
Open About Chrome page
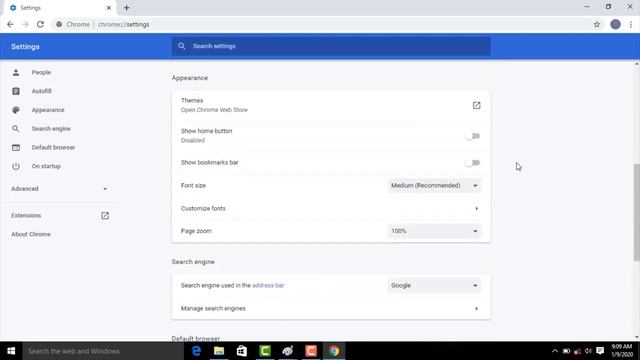[31, 234]
